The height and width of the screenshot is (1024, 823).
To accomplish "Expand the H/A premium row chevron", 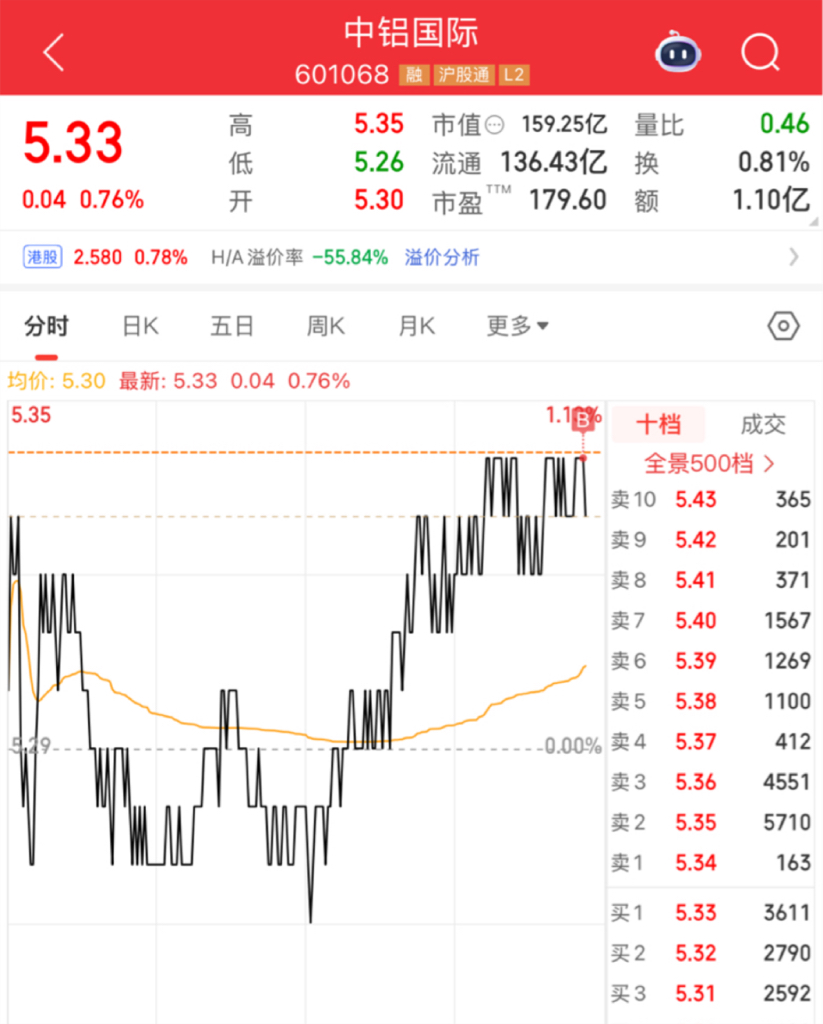I will tap(794, 257).
